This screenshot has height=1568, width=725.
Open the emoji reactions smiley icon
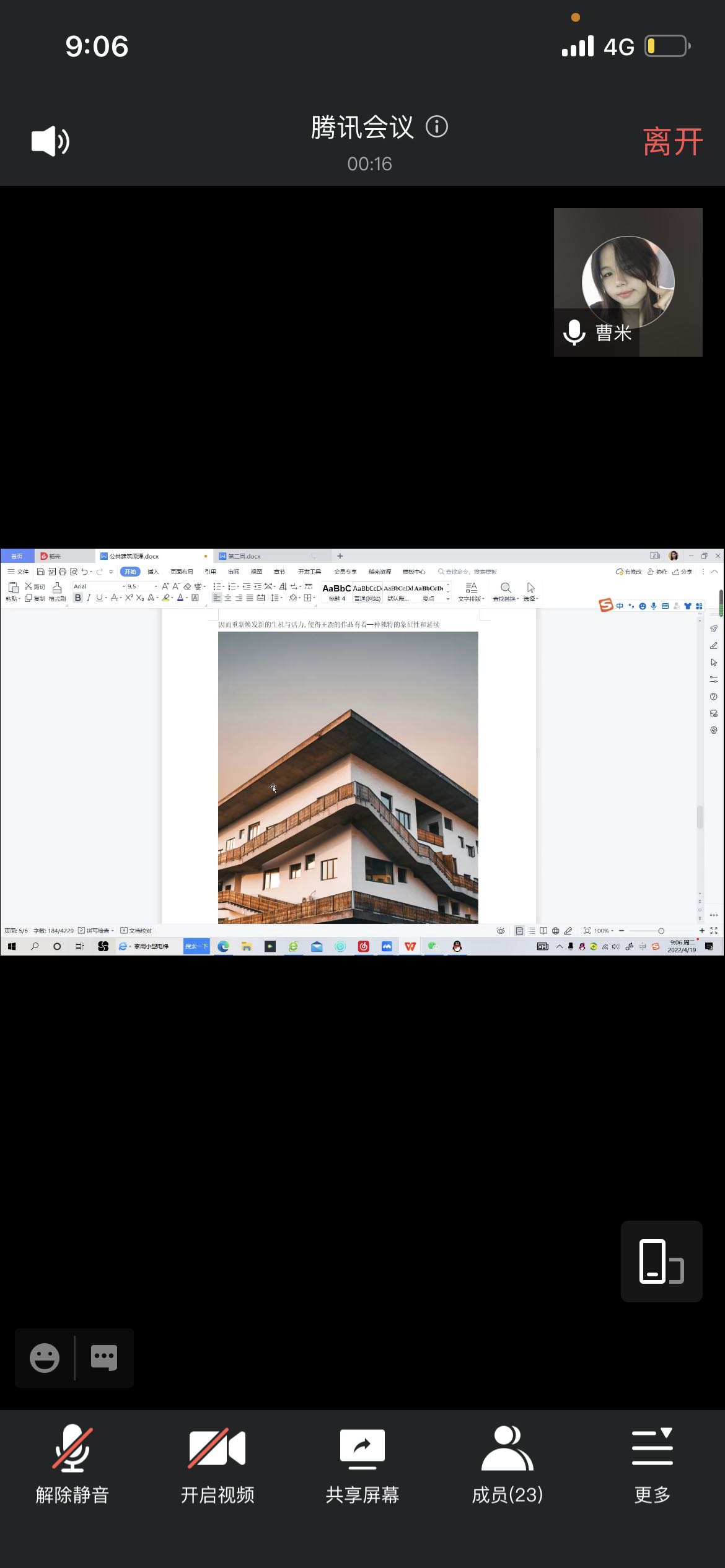click(45, 1358)
